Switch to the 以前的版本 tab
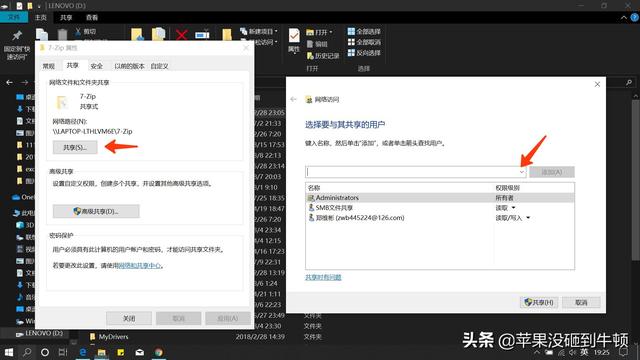The image size is (640, 360). tap(129, 66)
